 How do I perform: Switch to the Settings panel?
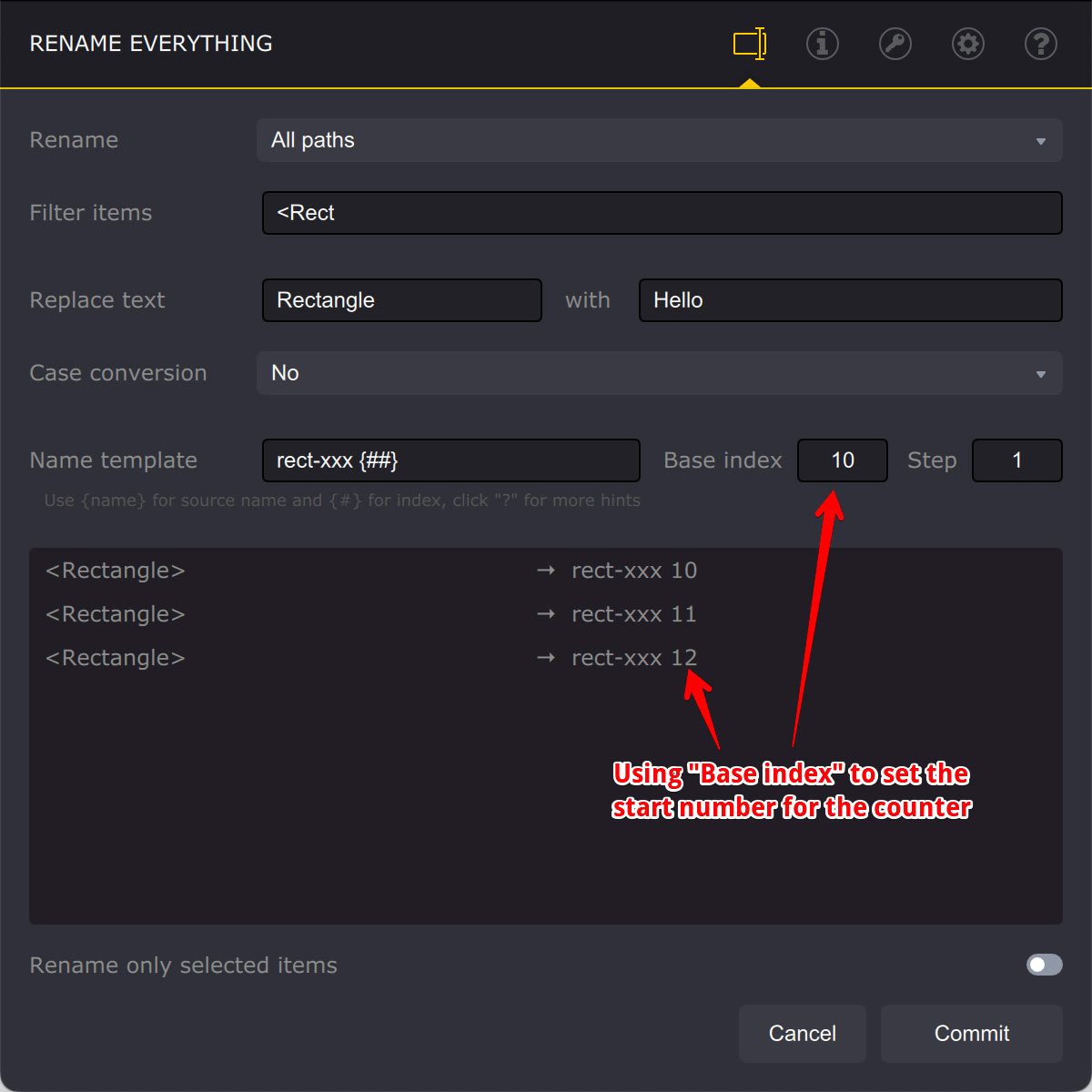coord(967,44)
